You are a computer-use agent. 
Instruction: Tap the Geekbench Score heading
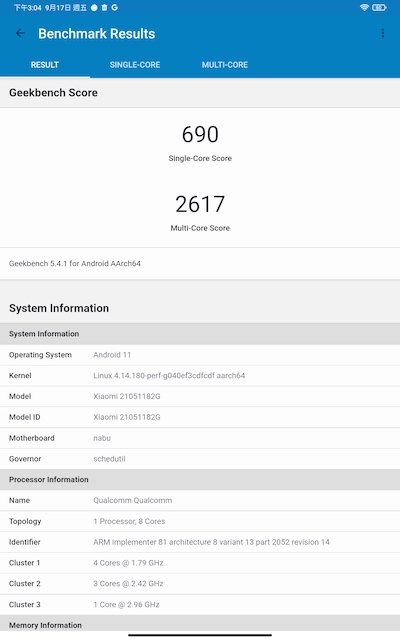click(x=53, y=93)
